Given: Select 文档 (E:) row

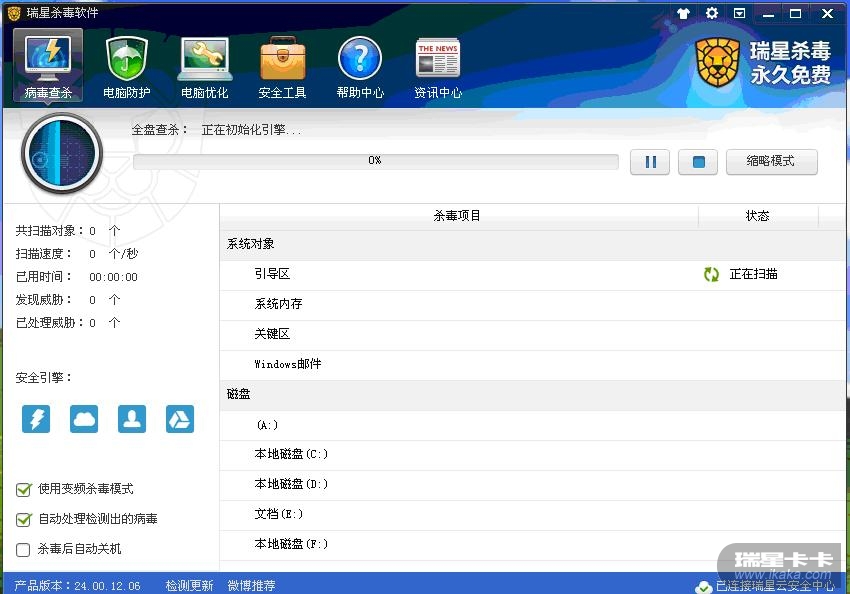Looking at the screenshot, I should click(533, 514).
